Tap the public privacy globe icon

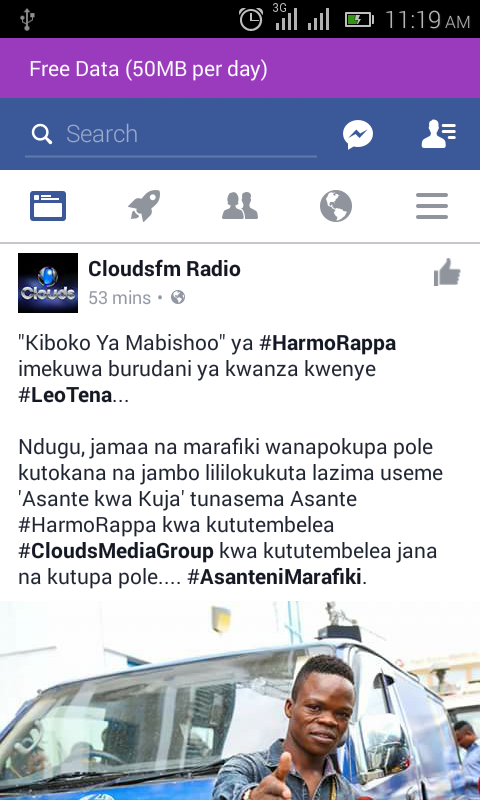[178, 297]
